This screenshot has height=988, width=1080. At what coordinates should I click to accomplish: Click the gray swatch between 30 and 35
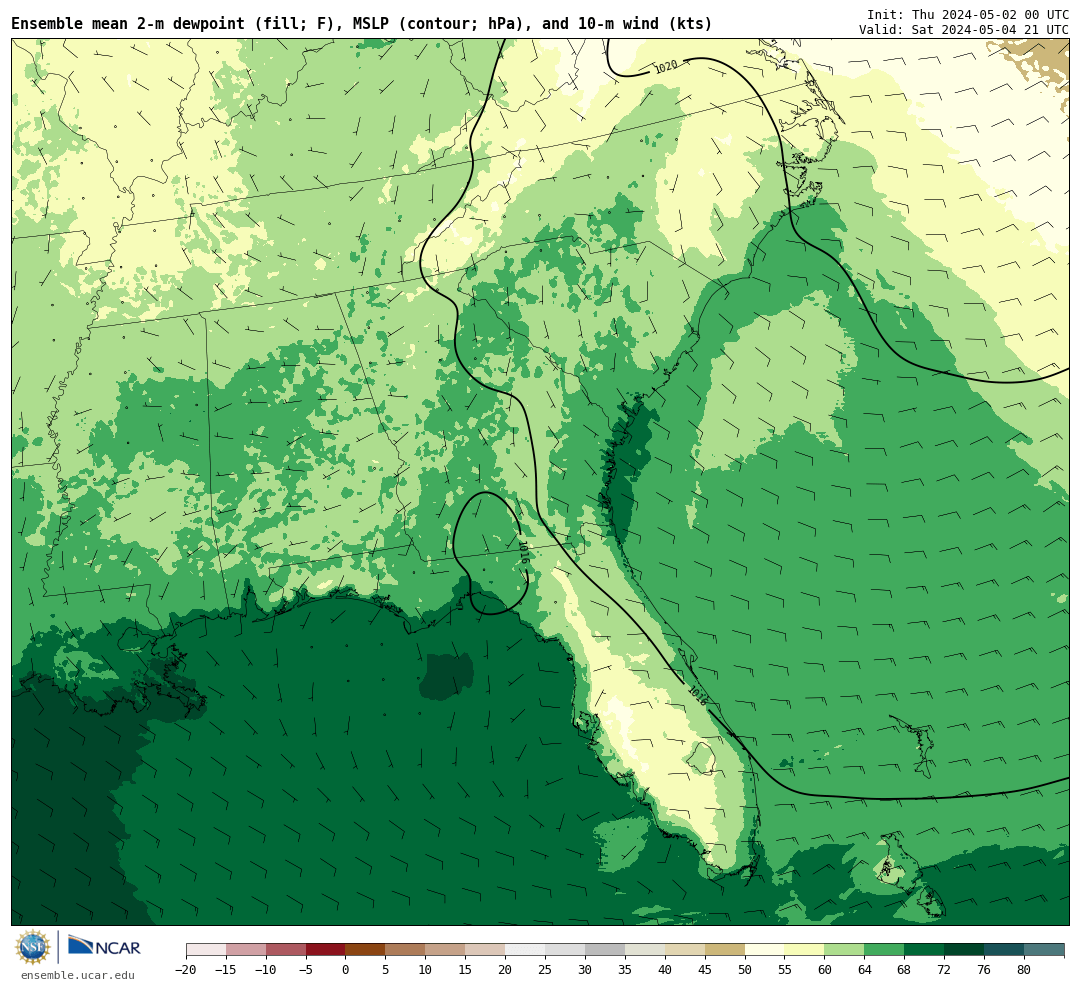[x=605, y=949]
